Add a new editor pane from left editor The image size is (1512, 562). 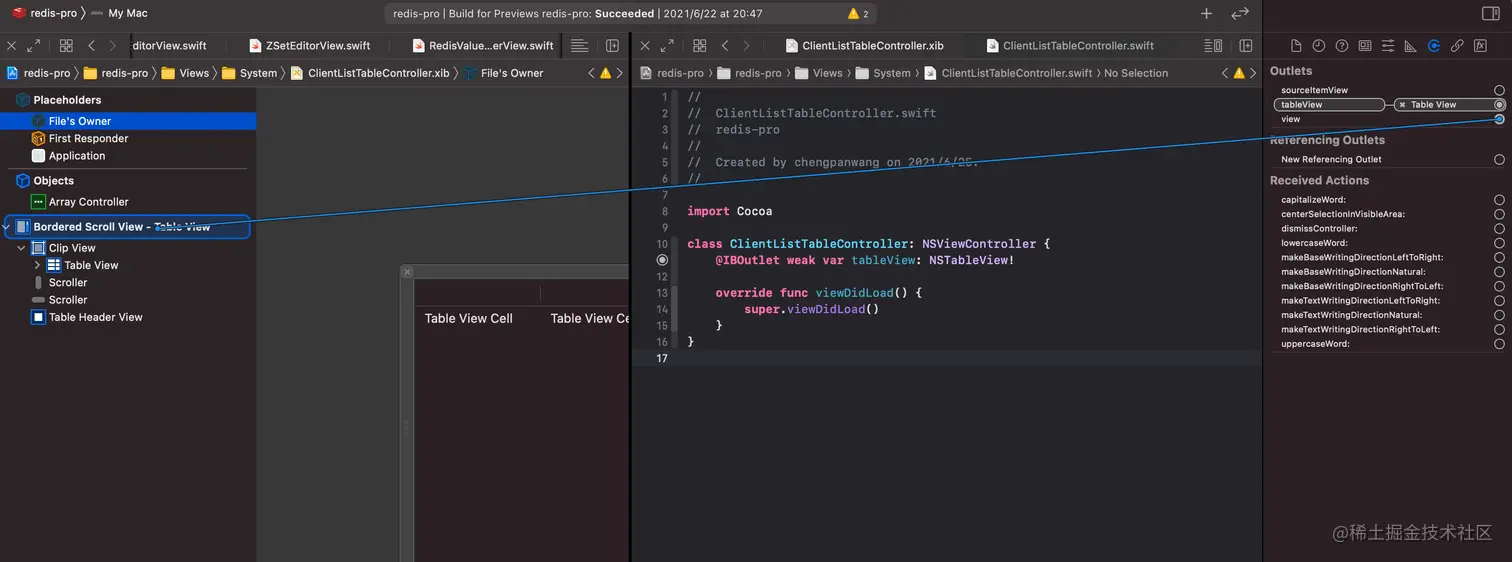click(612, 46)
